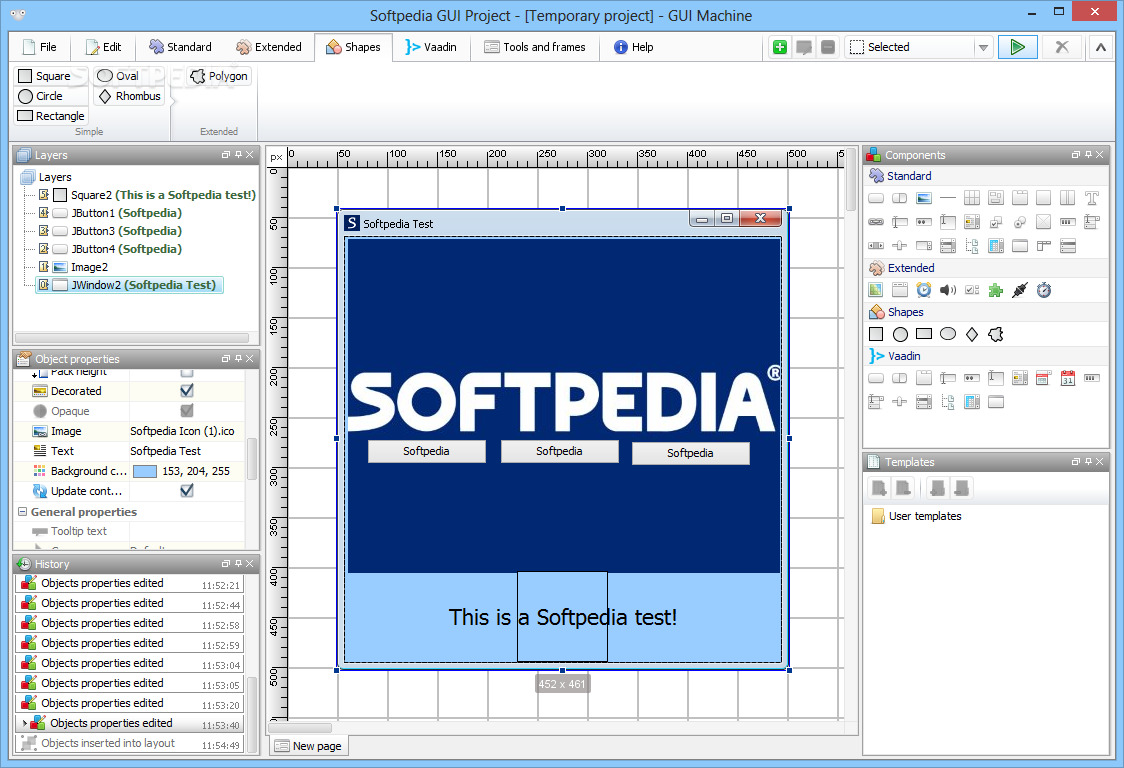
Task: Click the Layers panel horizontal scrollbar
Action: point(132,338)
